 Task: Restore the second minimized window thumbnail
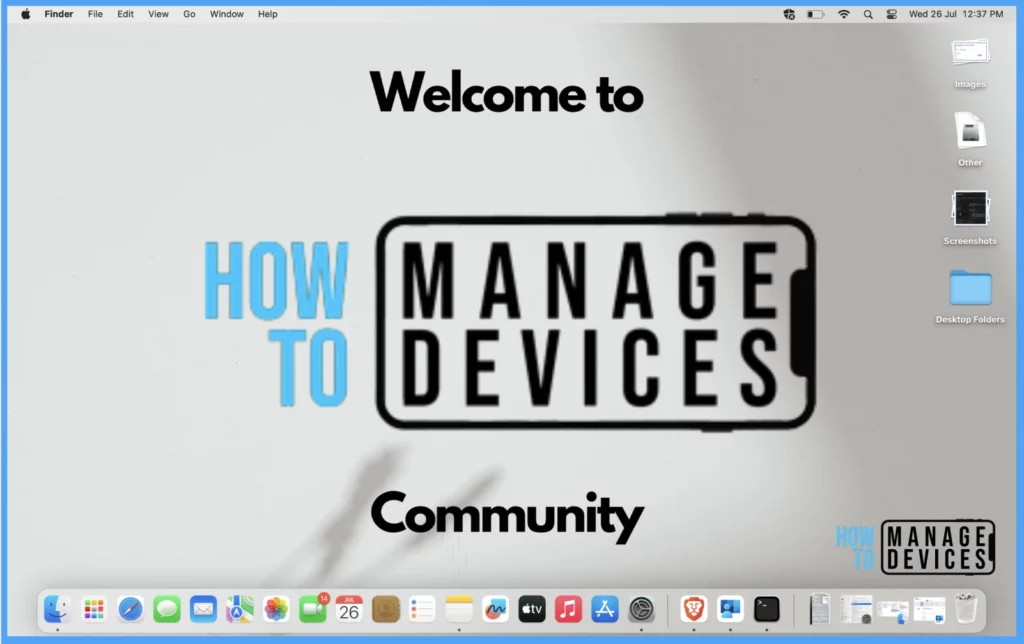tap(856, 609)
